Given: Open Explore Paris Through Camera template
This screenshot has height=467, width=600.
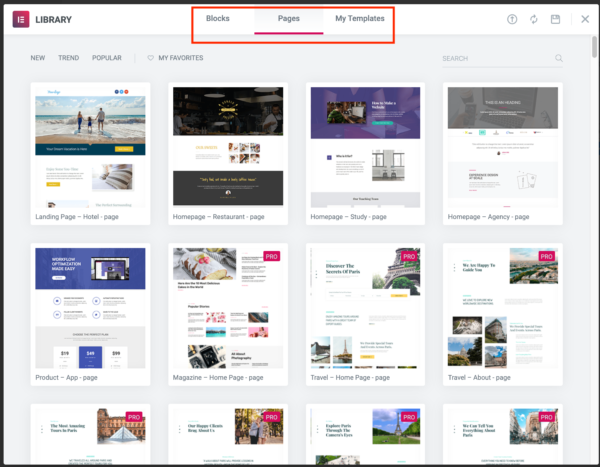Looking at the screenshot, I should coord(365,436).
